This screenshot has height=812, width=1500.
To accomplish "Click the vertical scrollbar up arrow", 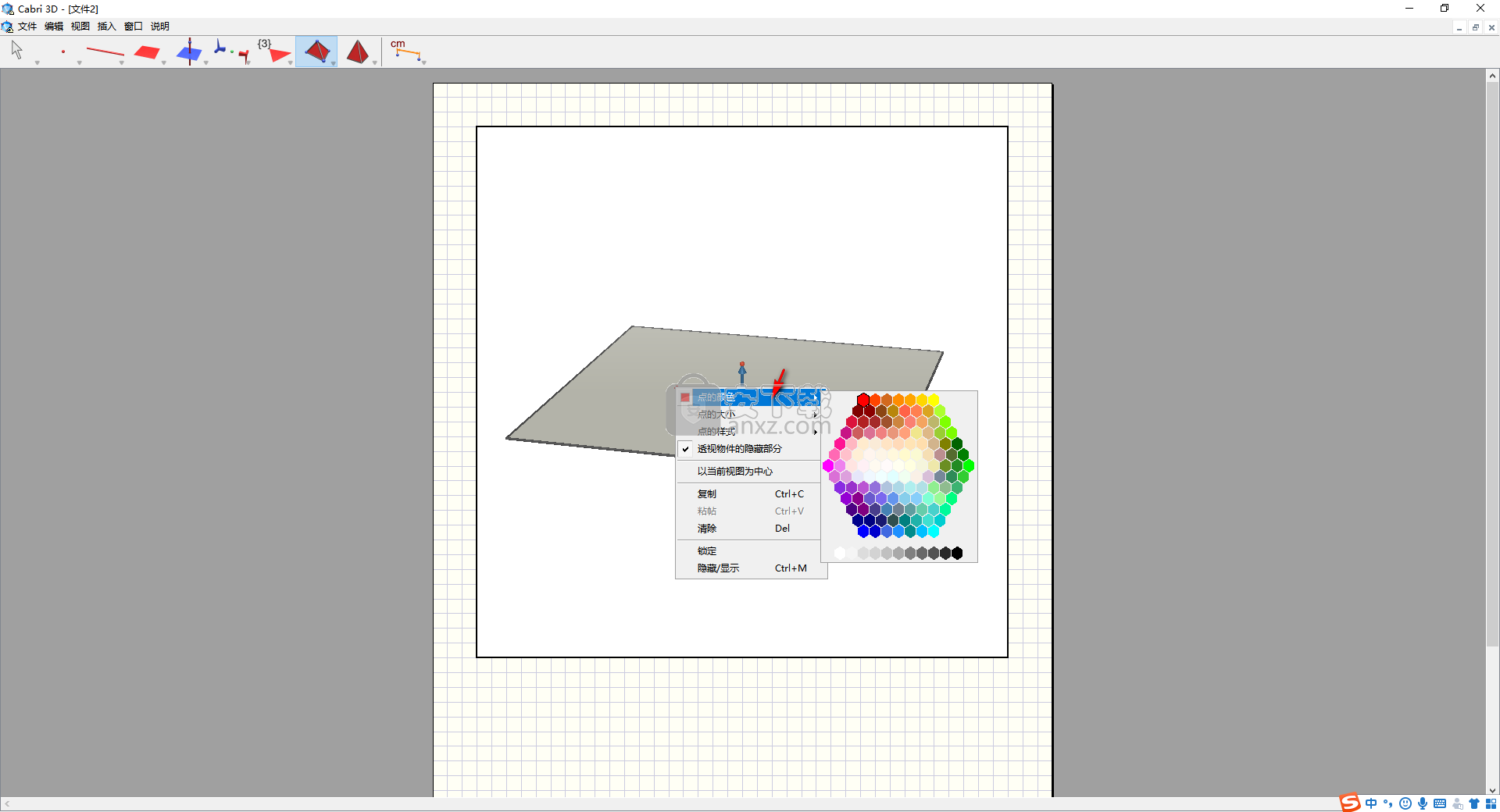I will (x=1492, y=76).
